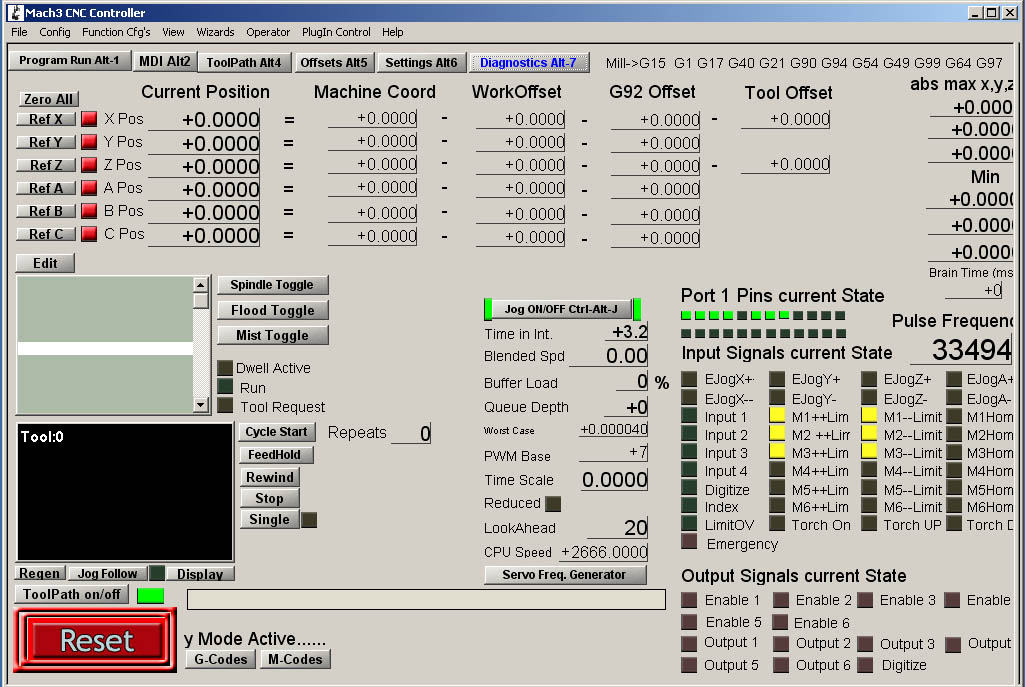Click the Single step indicator LED
This screenshot has height=687, width=1025.
[x=309, y=520]
